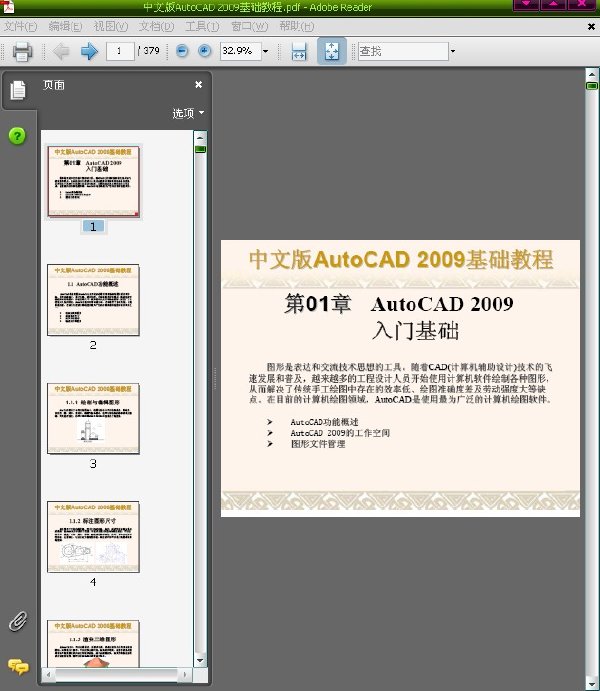Click bullet AutoCAD功能概述 in document

pos(324,422)
